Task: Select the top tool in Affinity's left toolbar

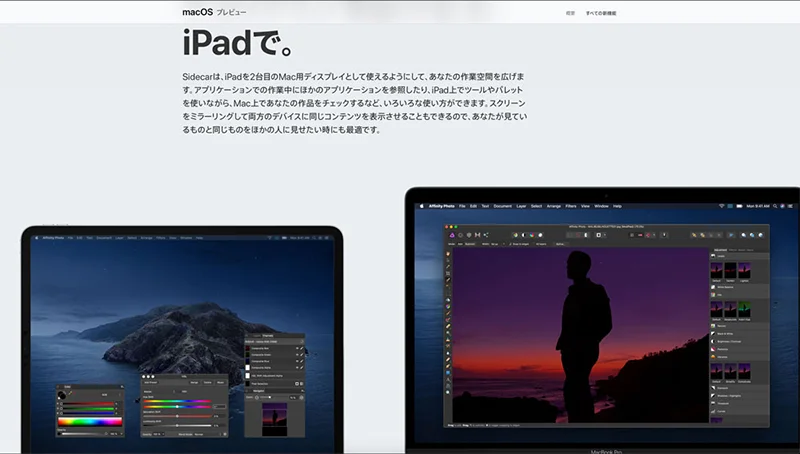Action: click(x=448, y=254)
